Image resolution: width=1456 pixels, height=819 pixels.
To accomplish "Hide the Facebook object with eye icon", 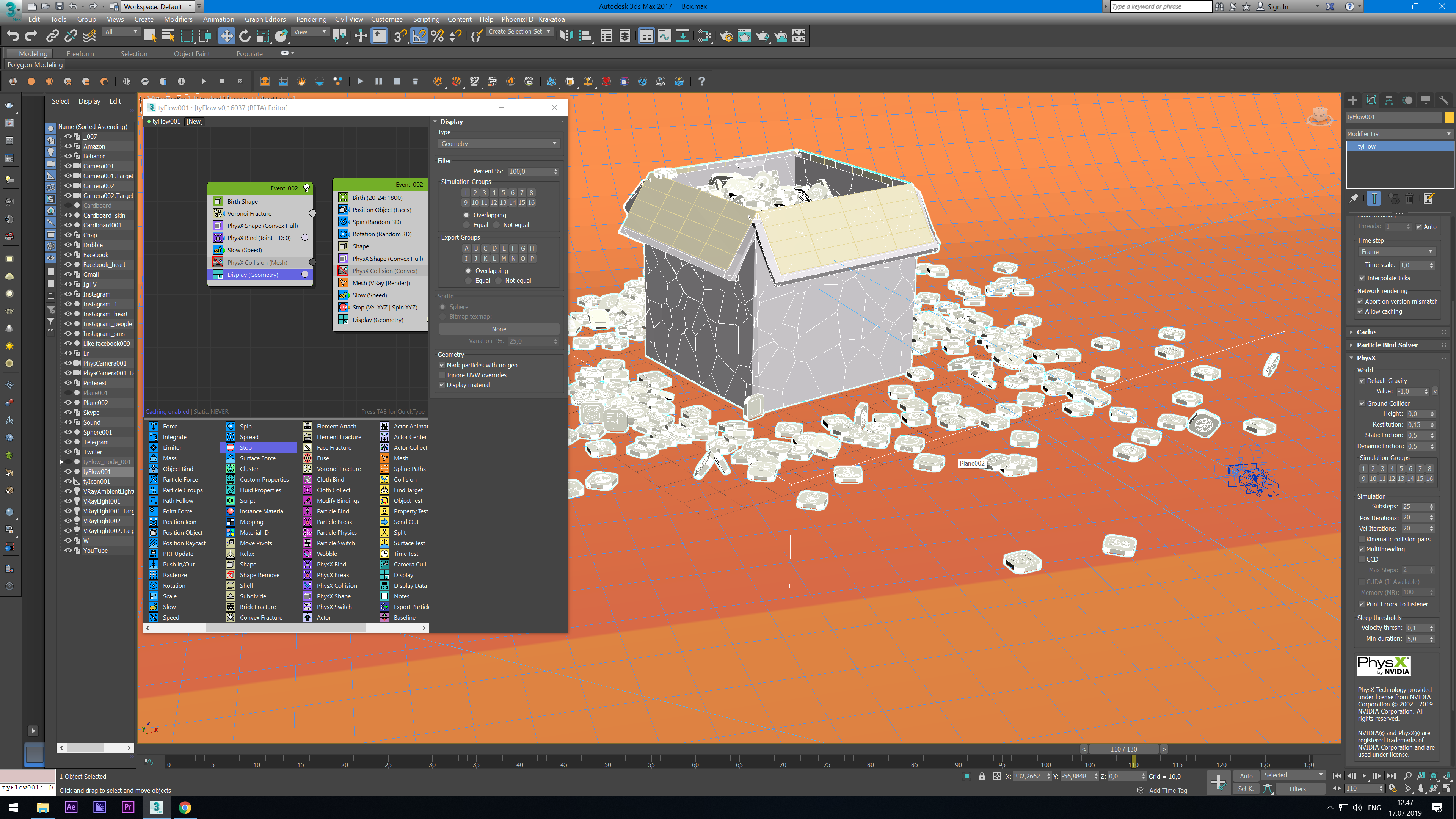I will pos(68,255).
